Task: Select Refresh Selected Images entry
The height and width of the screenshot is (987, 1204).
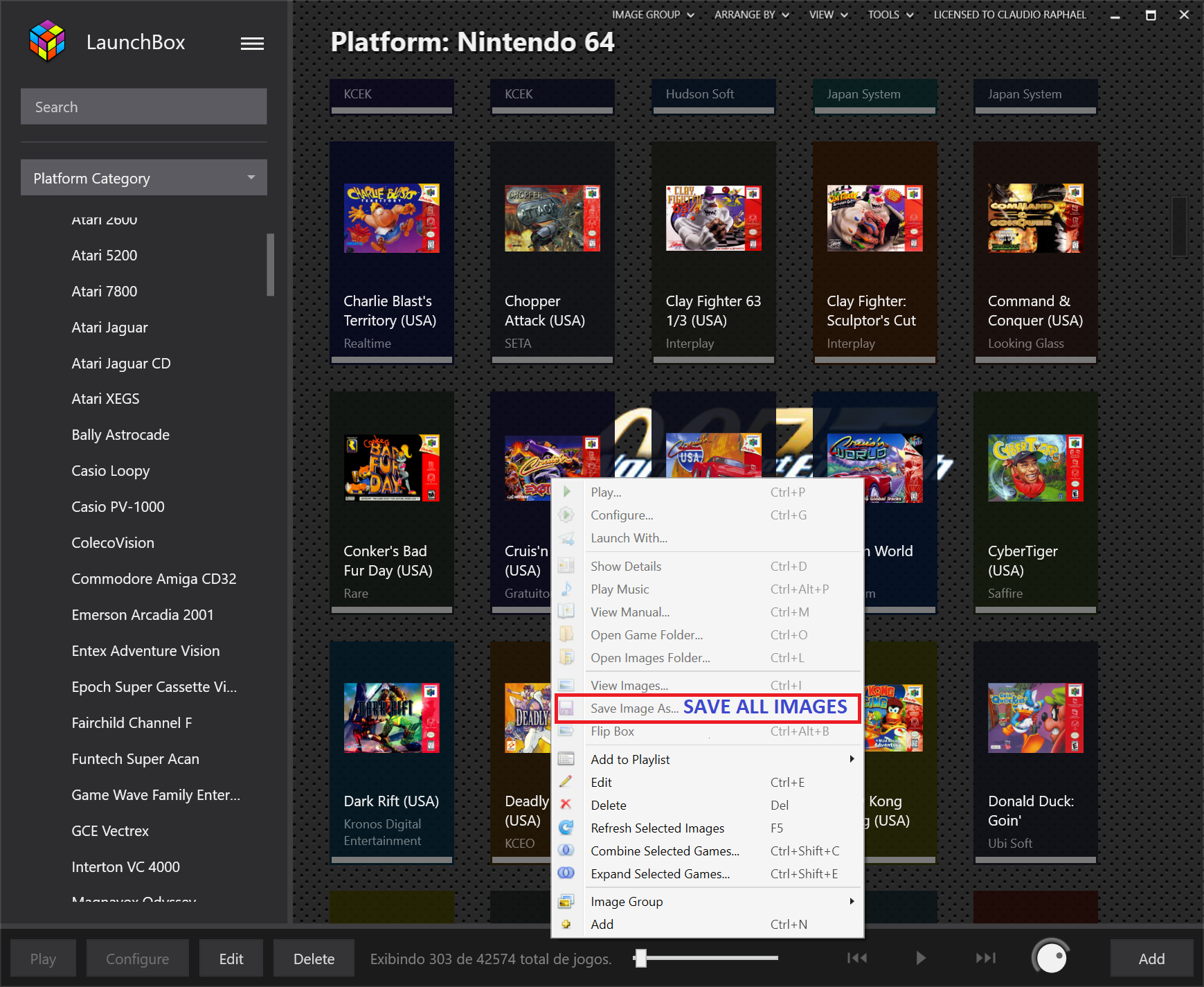Action: [x=708, y=828]
